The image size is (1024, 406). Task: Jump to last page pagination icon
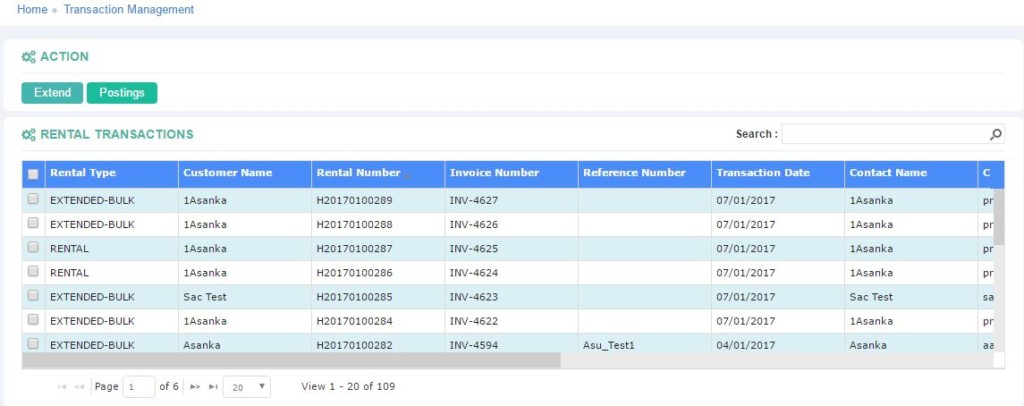tap(212, 386)
